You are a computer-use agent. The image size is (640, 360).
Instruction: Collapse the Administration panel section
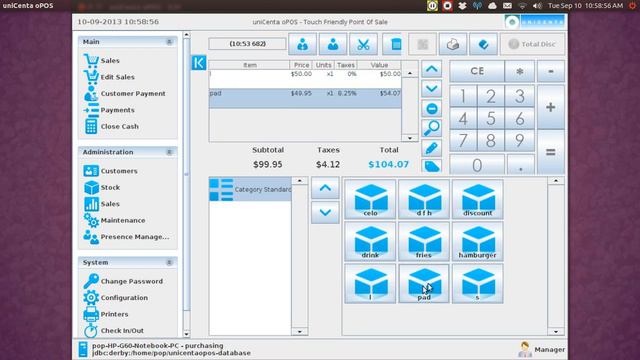tap(169, 152)
